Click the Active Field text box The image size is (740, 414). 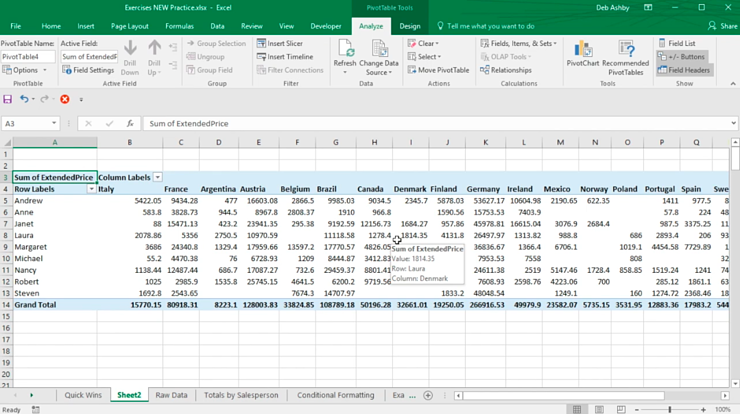pyautogui.click(x=89, y=57)
